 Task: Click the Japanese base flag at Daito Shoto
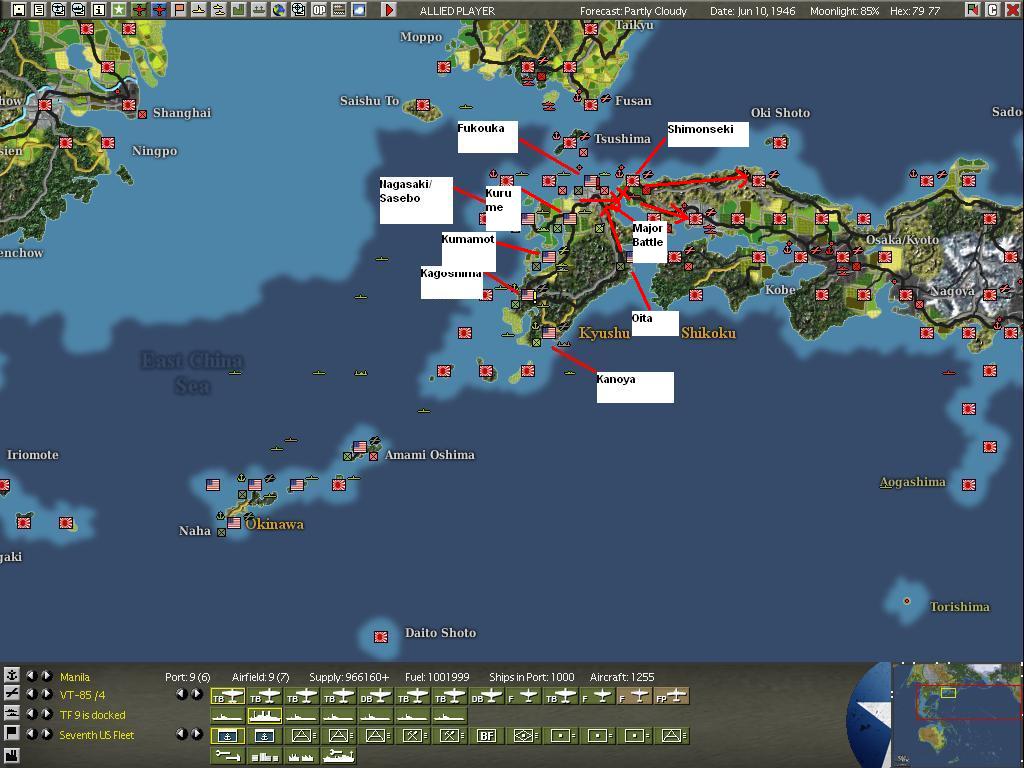(381, 637)
